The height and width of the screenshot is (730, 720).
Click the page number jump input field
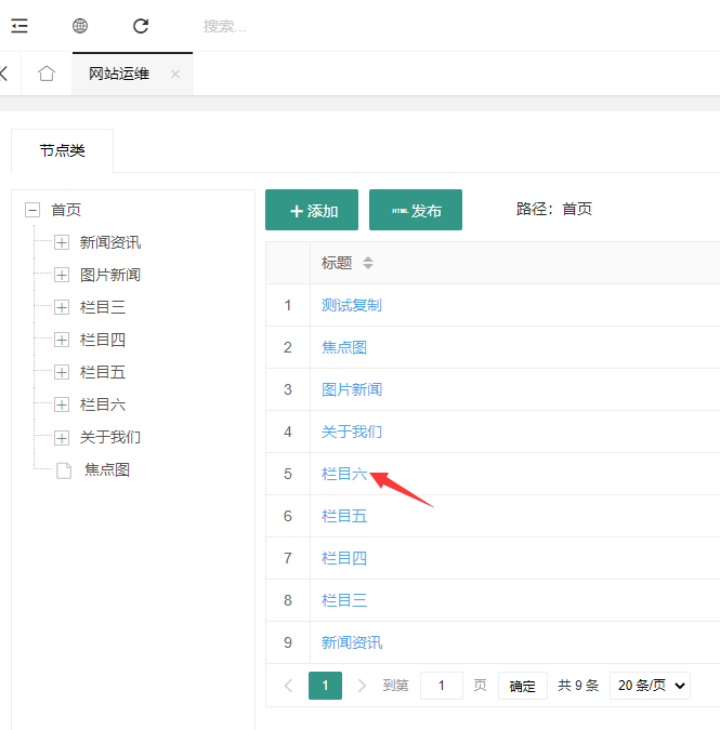441,686
